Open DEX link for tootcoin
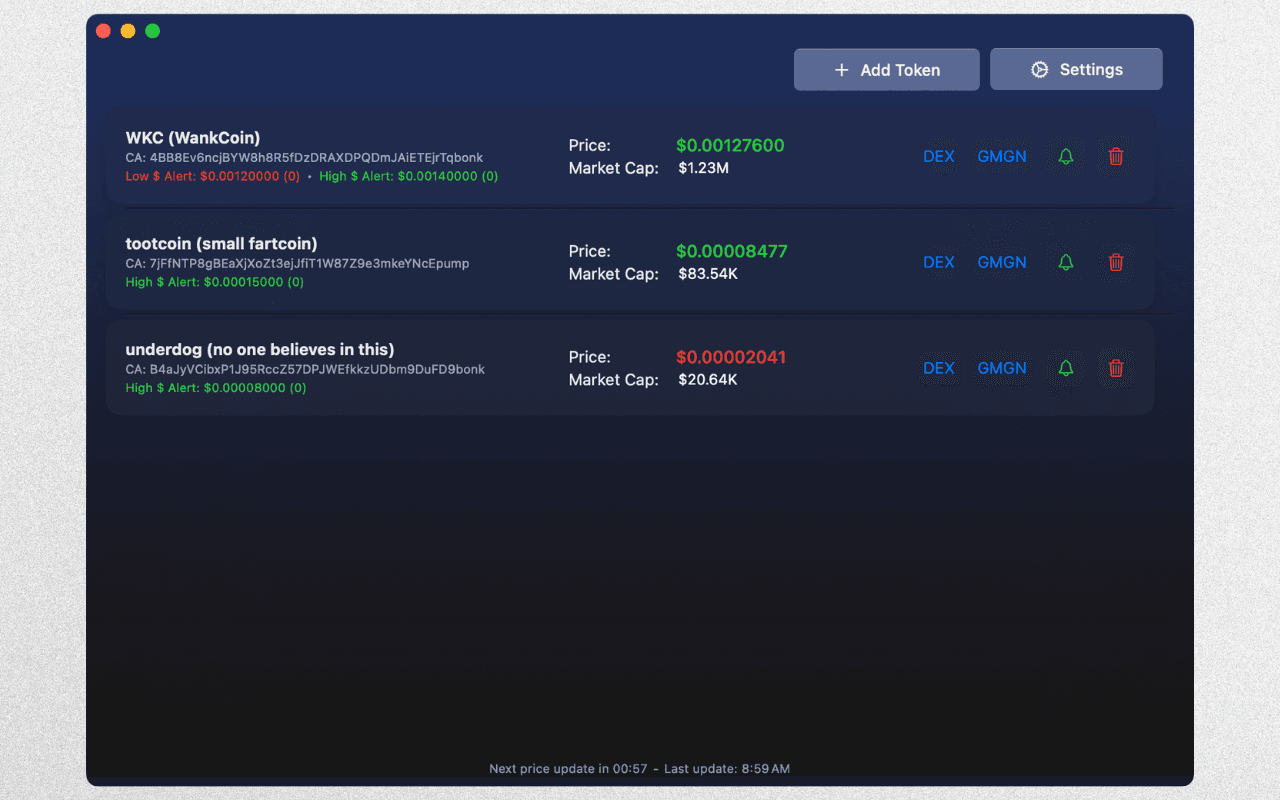1280x800 pixels. tap(938, 262)
